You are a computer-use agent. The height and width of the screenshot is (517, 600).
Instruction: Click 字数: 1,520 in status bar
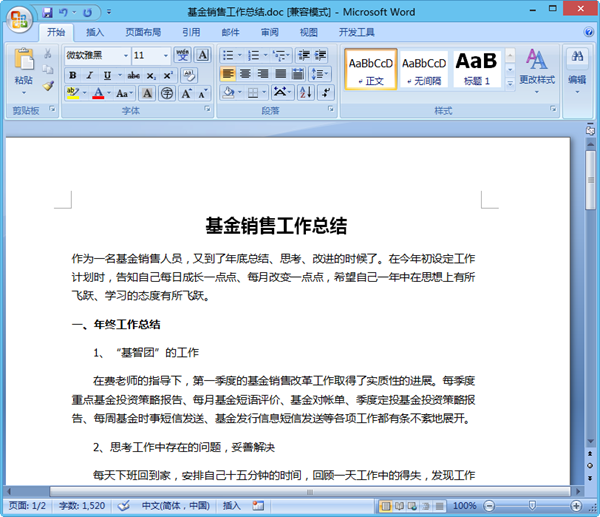point(82,506)
